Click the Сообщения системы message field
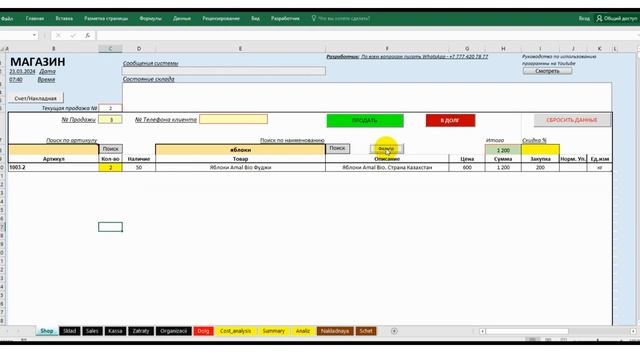 click(x=224, y=71)
